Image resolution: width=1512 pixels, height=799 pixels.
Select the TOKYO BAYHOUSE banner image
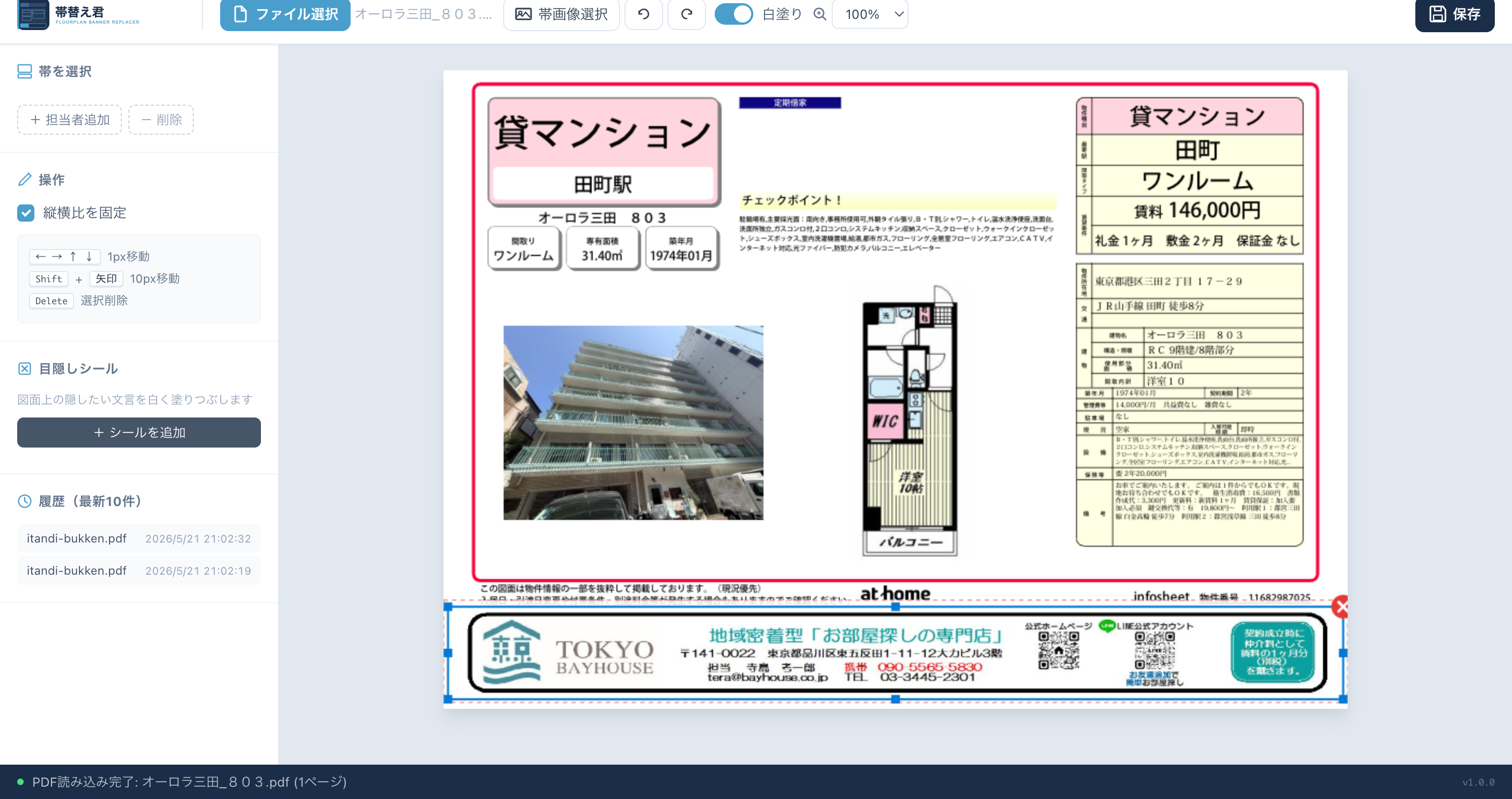896,653
